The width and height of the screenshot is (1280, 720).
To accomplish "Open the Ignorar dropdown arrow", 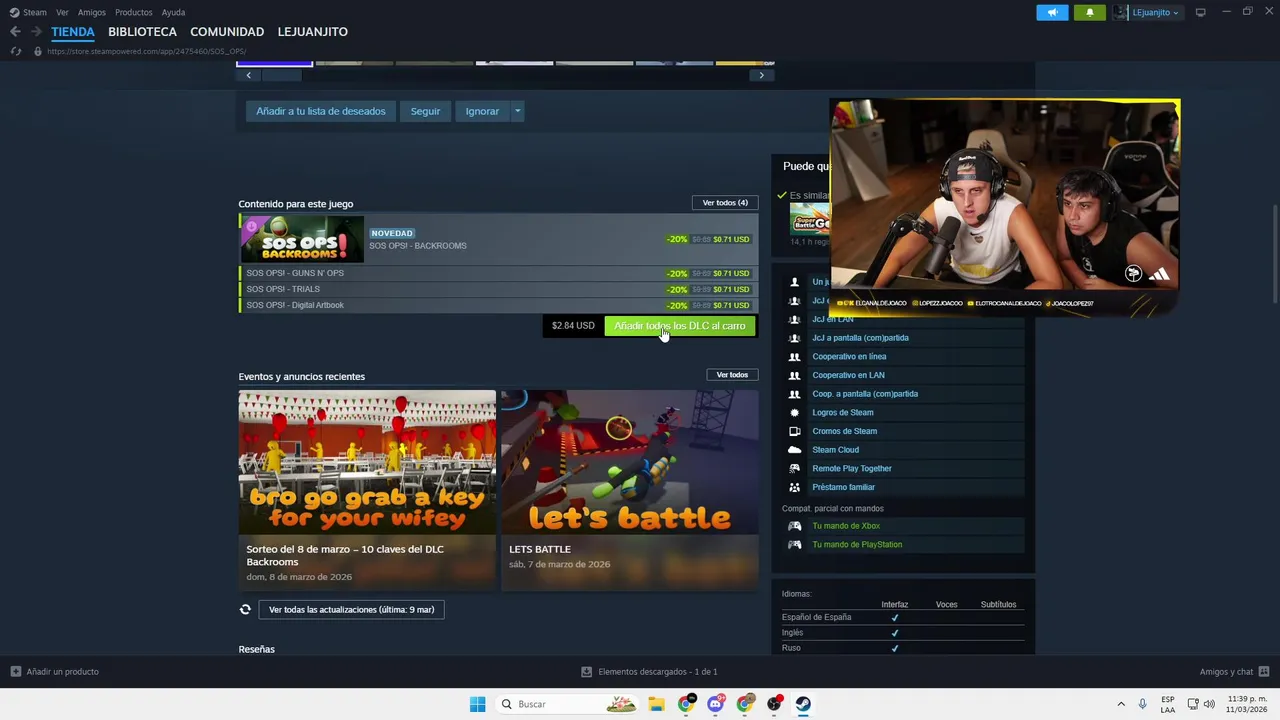I will 517,111.
